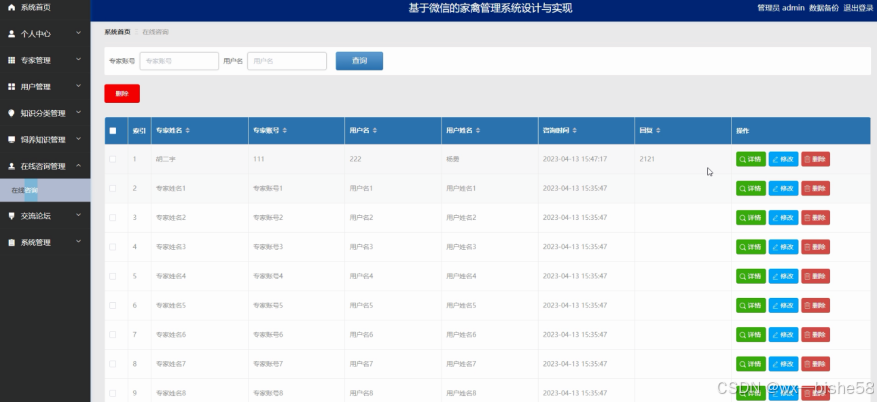Click 删除 for 专家姓名6 row
878x403 pixels.
815,335
